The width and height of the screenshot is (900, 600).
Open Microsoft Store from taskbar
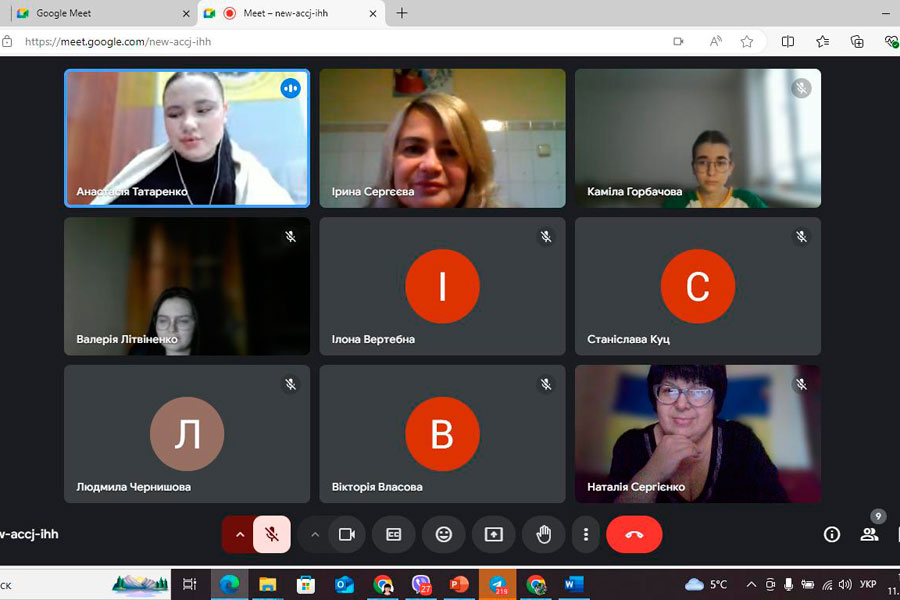306,584
